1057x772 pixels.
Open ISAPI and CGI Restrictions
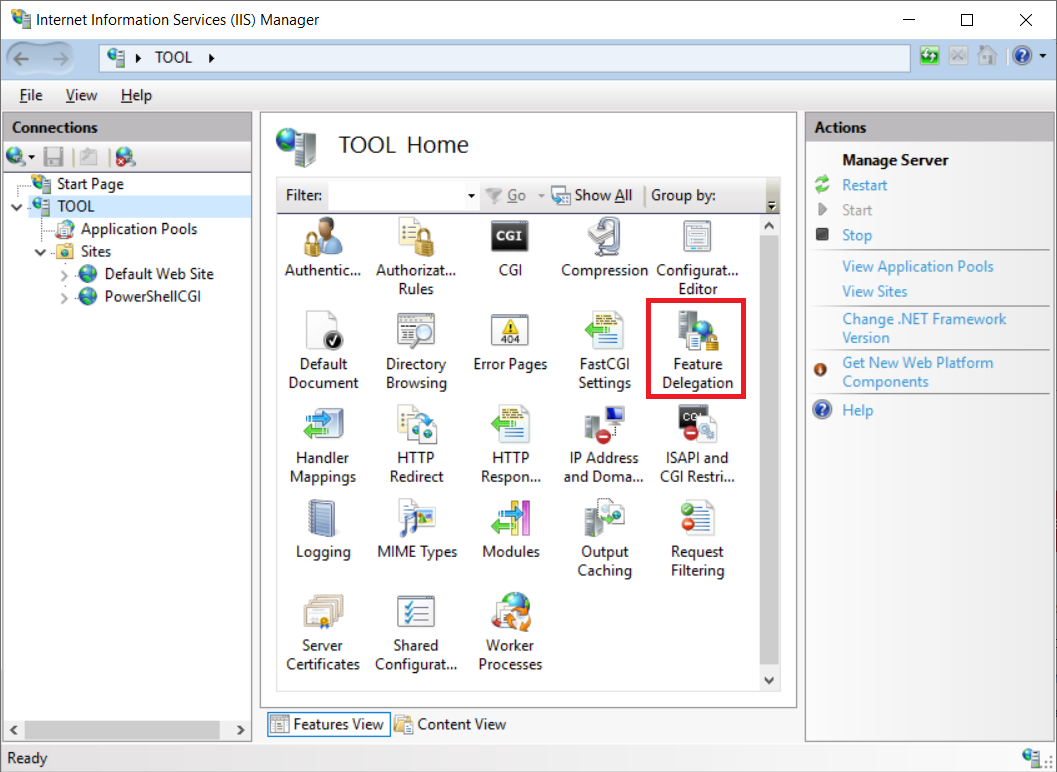click(697, 444)
